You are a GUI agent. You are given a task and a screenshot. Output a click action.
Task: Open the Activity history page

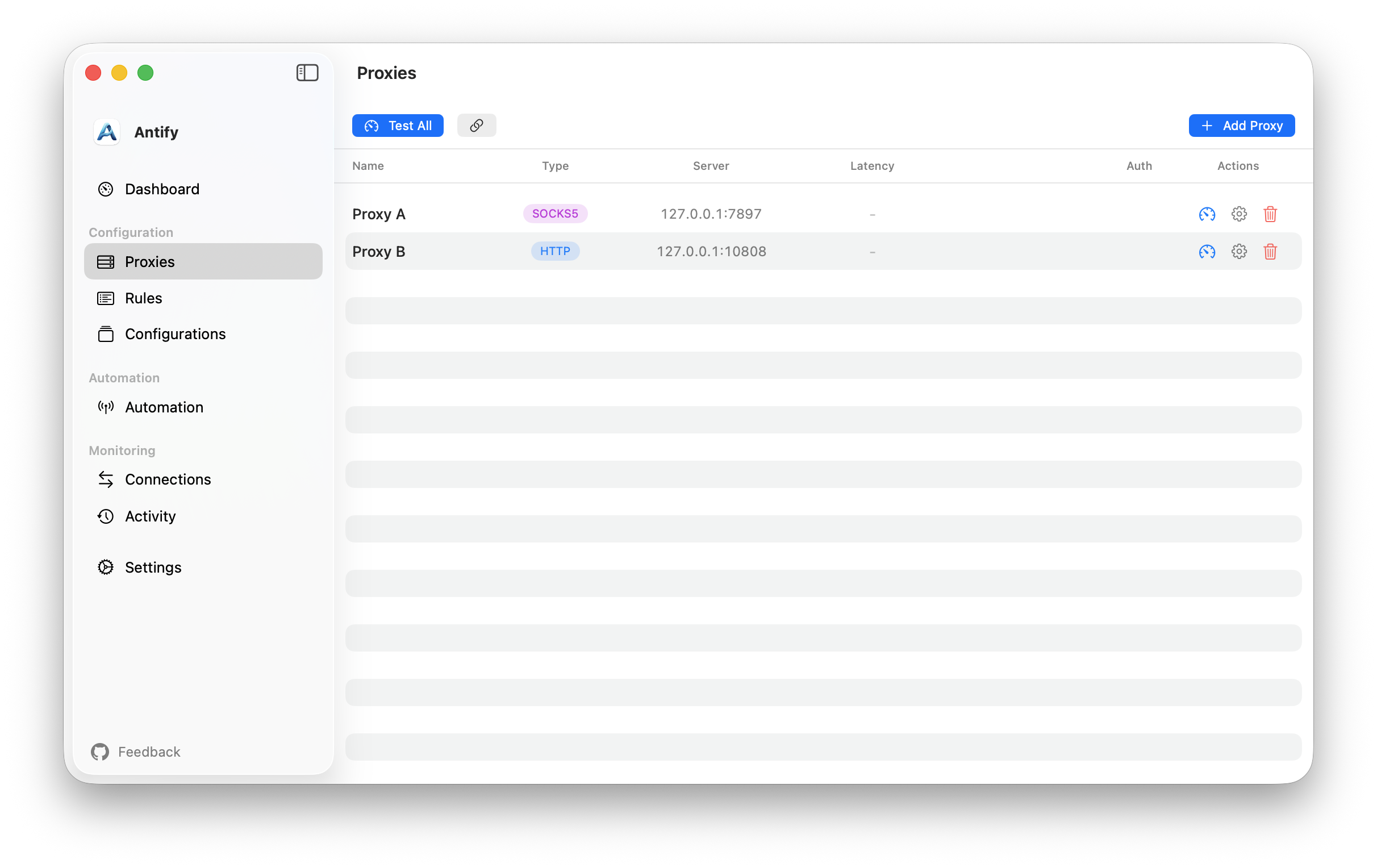click(203, 516)
